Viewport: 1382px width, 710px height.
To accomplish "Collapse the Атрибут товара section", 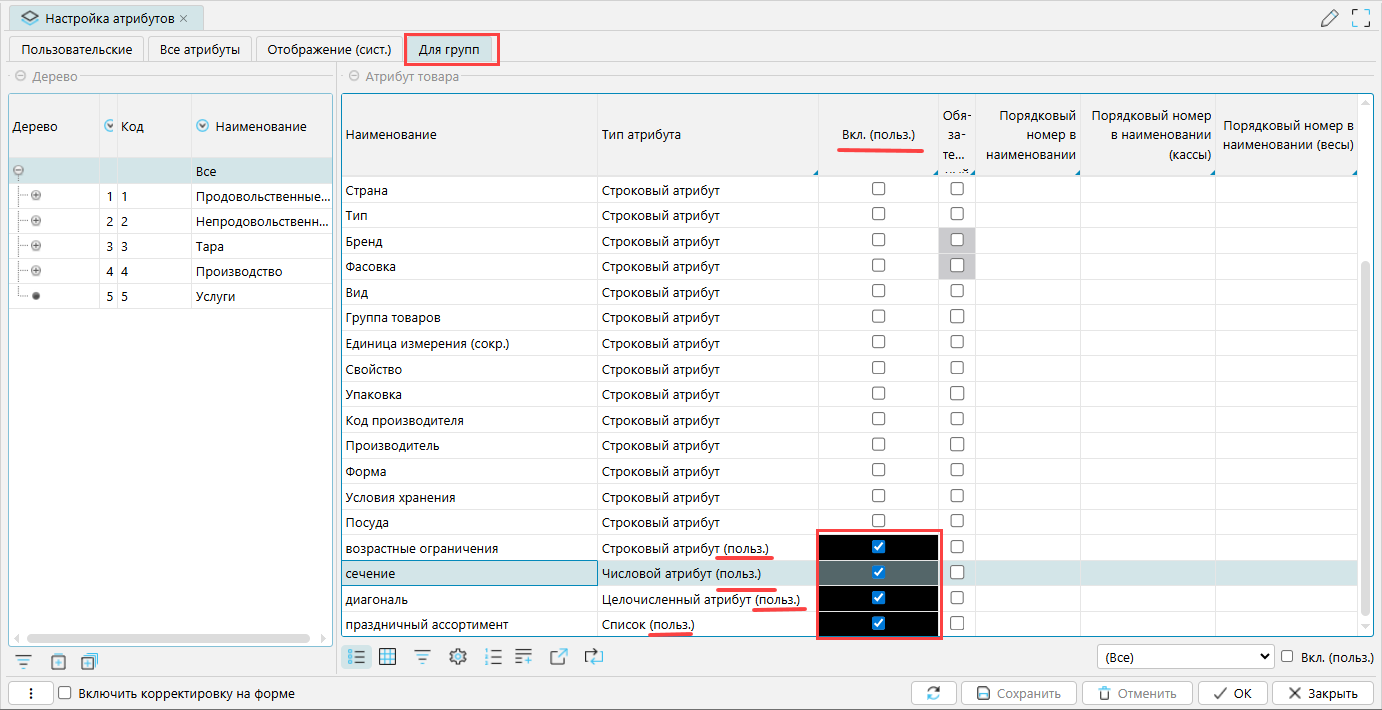I will click(x=353, y=76).
